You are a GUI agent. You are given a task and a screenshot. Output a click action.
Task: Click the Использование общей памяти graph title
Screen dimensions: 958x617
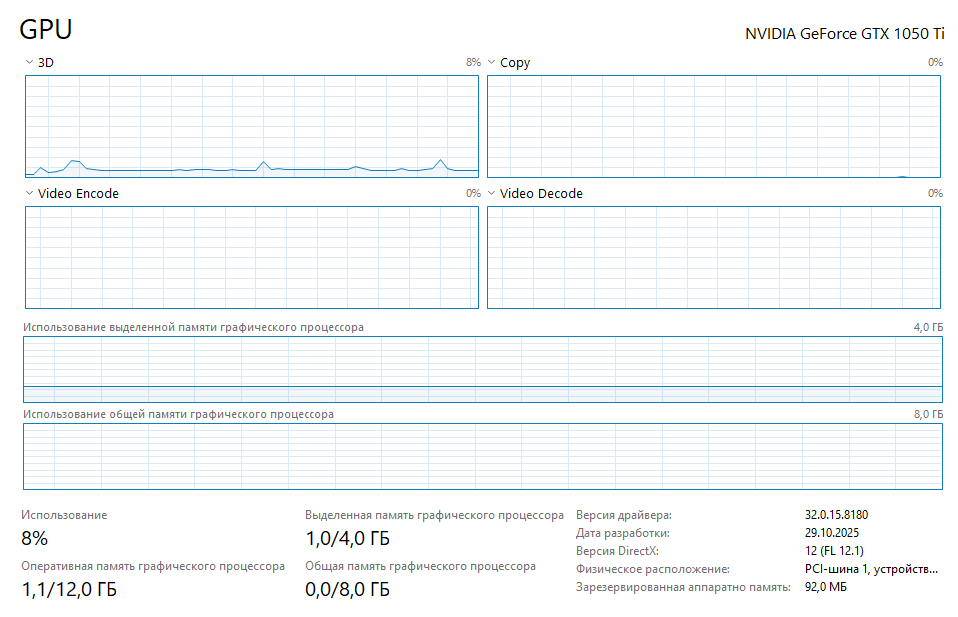click(x=178, y=414)
